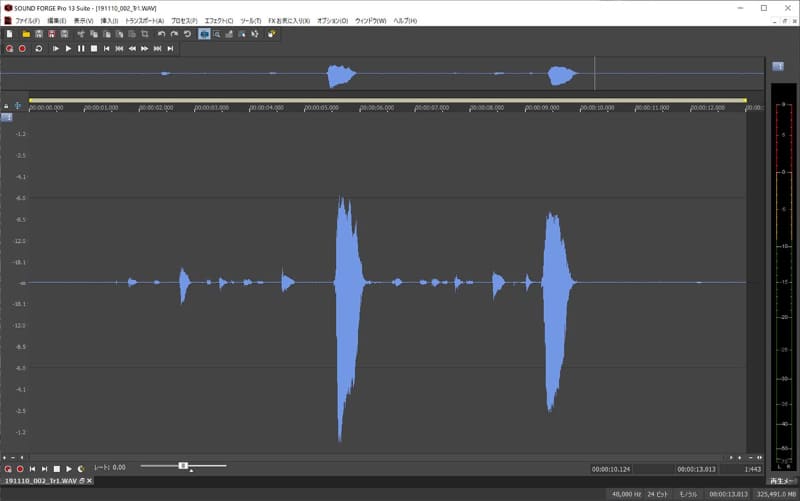Close the 191110_002_Tr1.WAV tab
800x501 pixels.
90,481
